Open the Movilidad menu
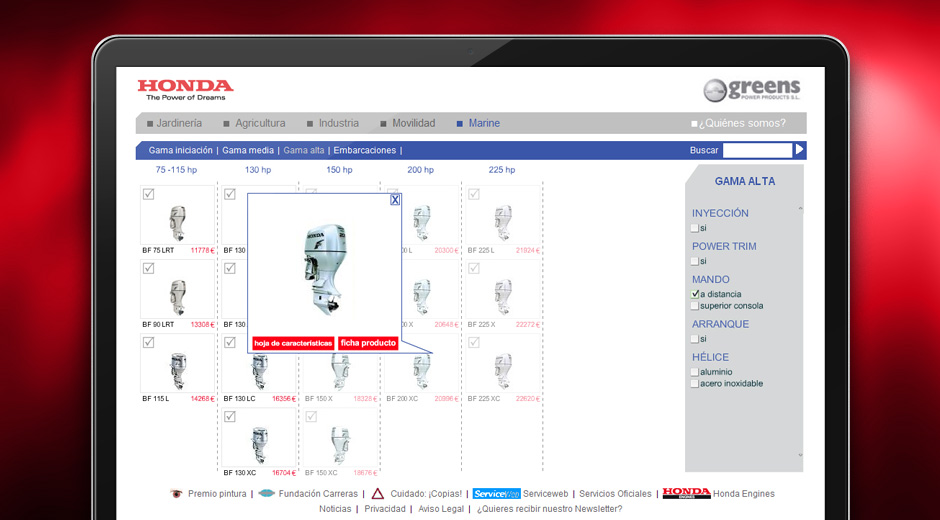 coord(414,123)
